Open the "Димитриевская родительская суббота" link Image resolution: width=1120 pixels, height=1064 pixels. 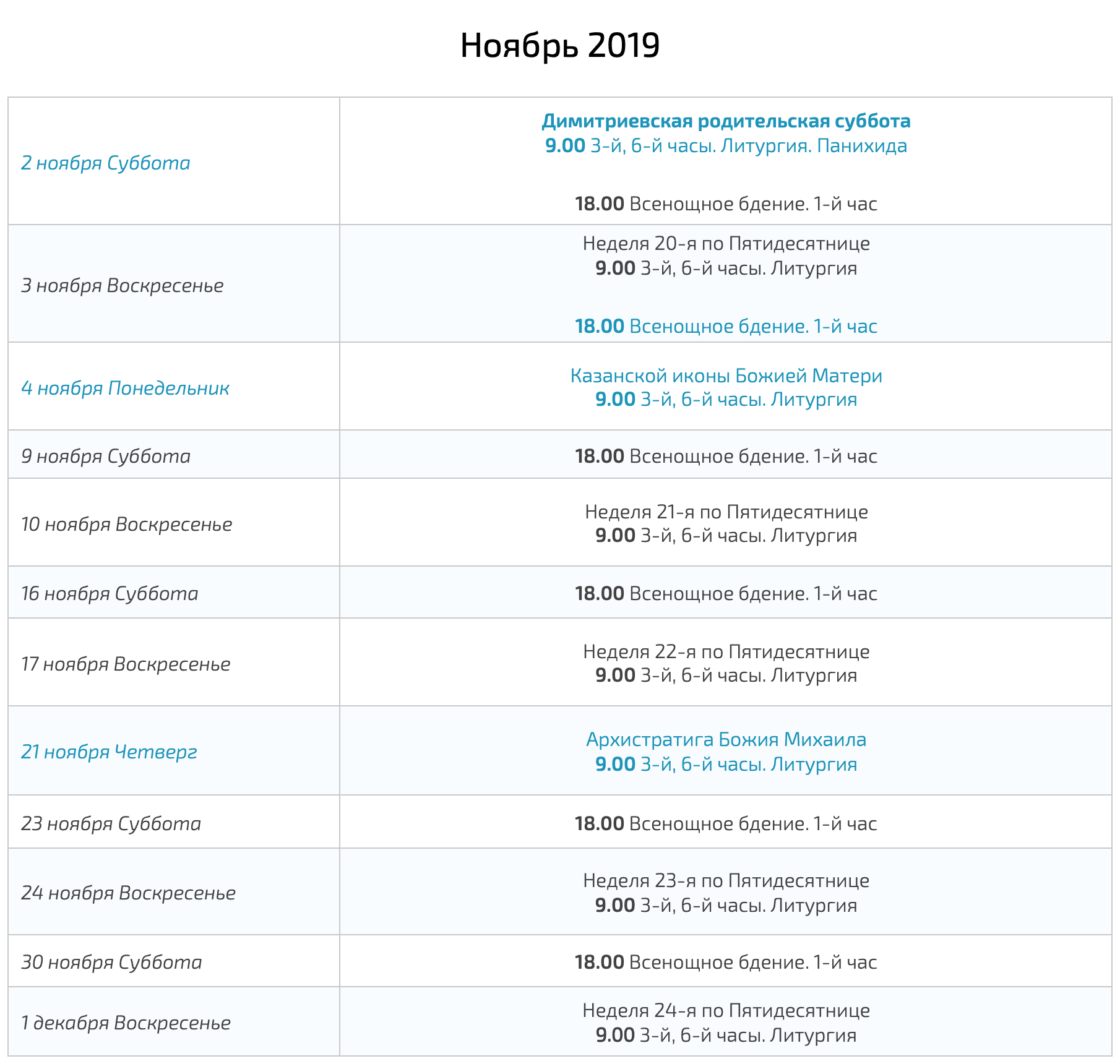coord(726,121)
